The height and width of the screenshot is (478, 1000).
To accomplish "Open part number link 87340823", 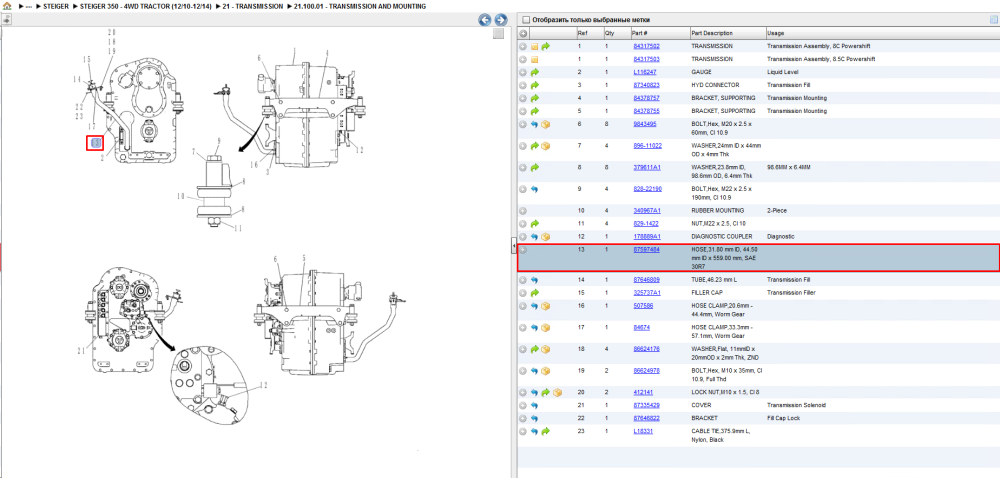I will [646, 85].
